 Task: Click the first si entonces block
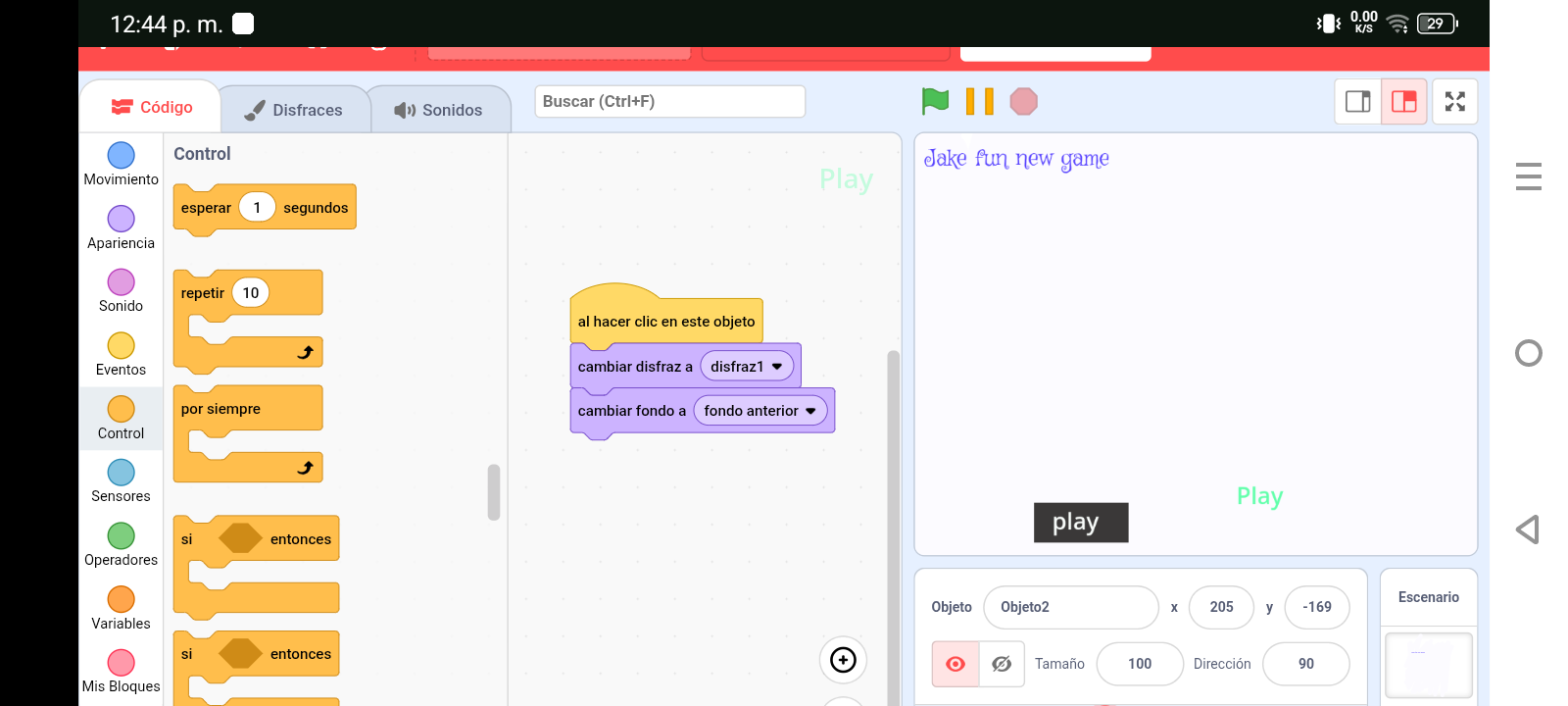click(x=256, y=567)
